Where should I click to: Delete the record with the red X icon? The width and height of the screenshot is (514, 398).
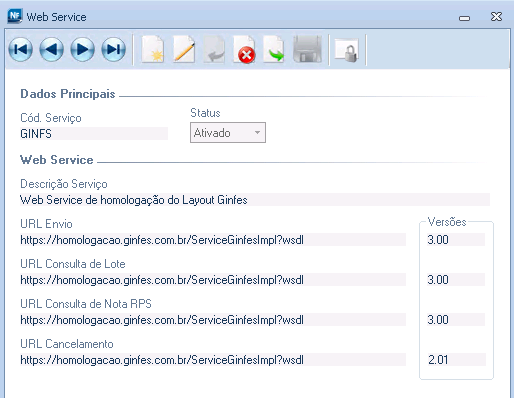tap(244, 49)
